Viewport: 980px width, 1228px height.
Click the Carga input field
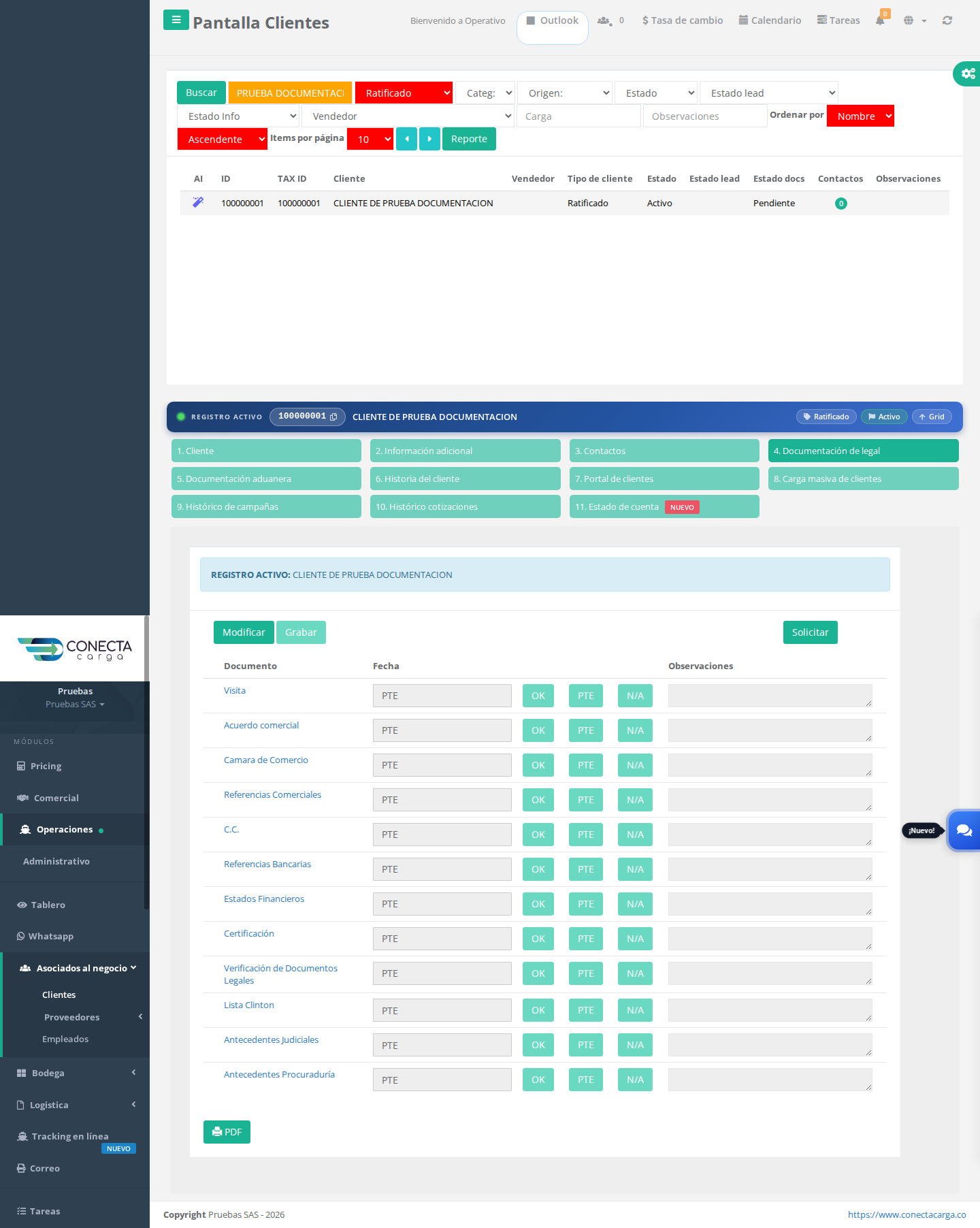pos(579,116)
